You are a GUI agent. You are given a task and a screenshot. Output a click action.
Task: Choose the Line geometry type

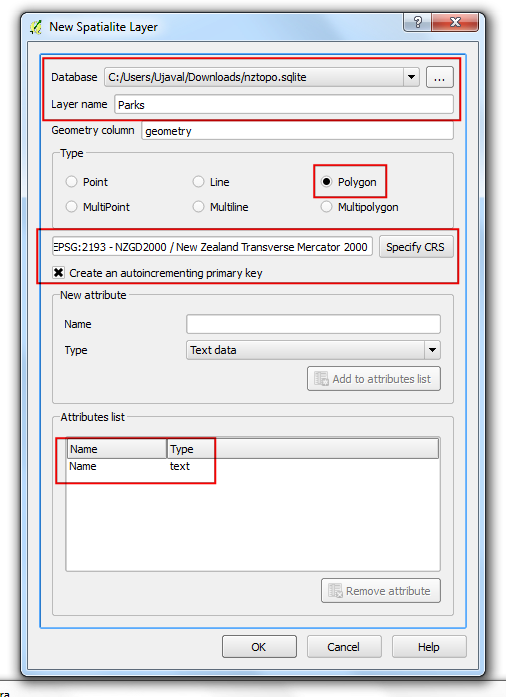198,182
